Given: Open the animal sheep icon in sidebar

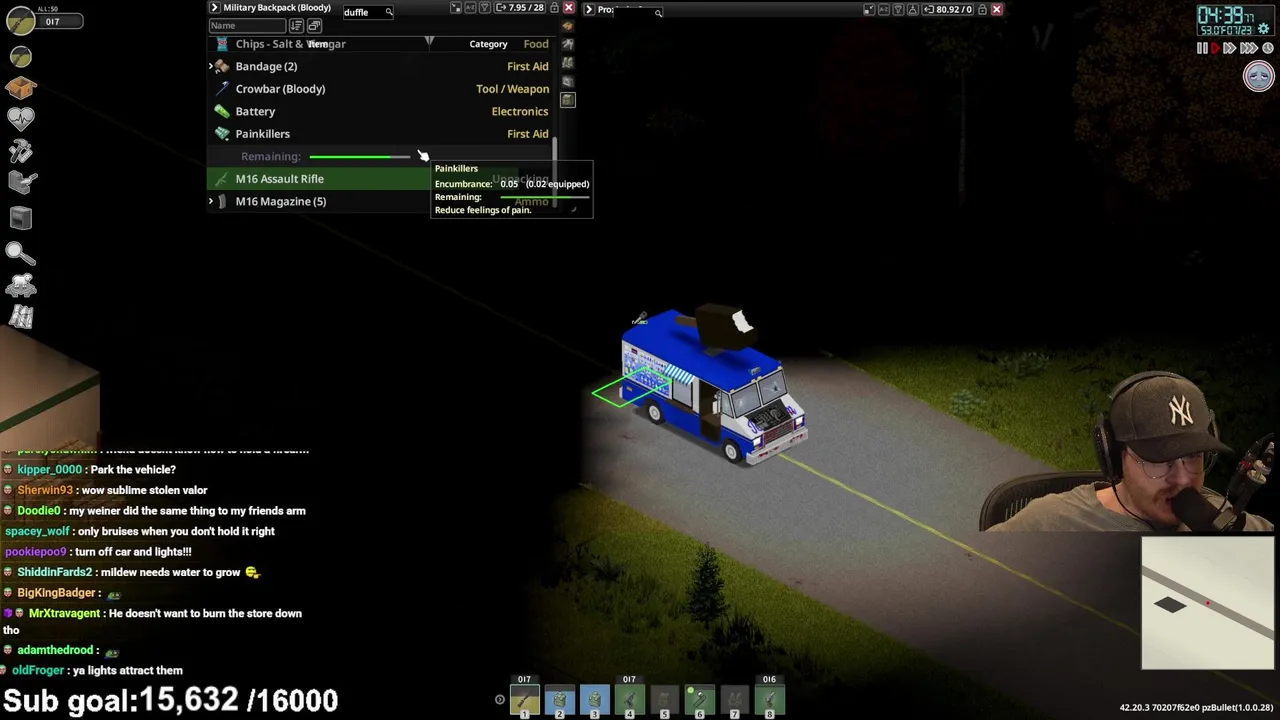Looking at the screenshot, I should click(21, 285).
